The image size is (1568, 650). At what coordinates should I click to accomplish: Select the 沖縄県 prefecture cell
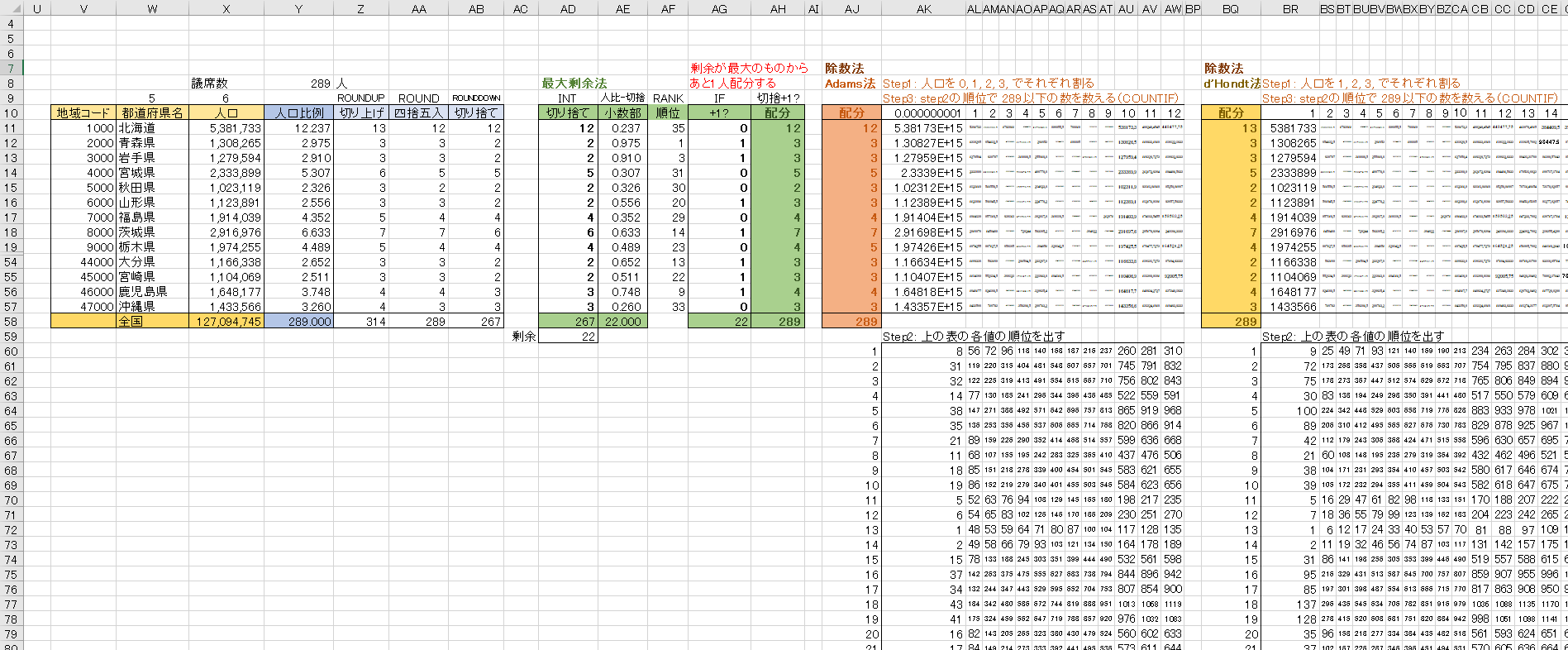click(152, 307)
